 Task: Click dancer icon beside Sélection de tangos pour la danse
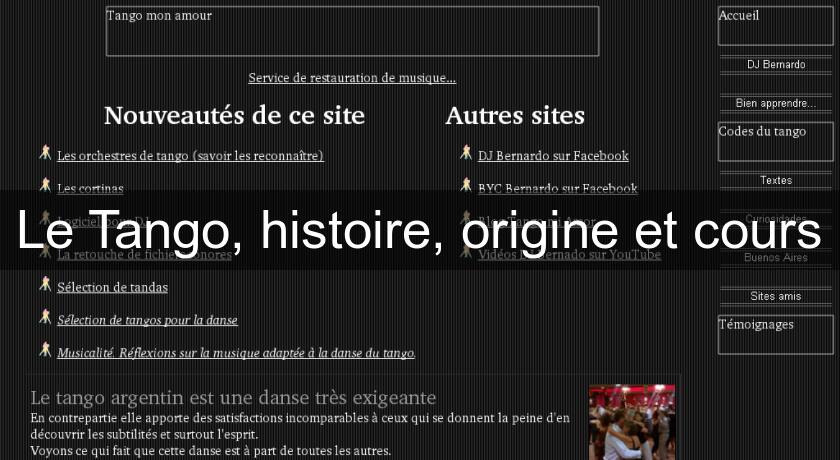[45, 317]
